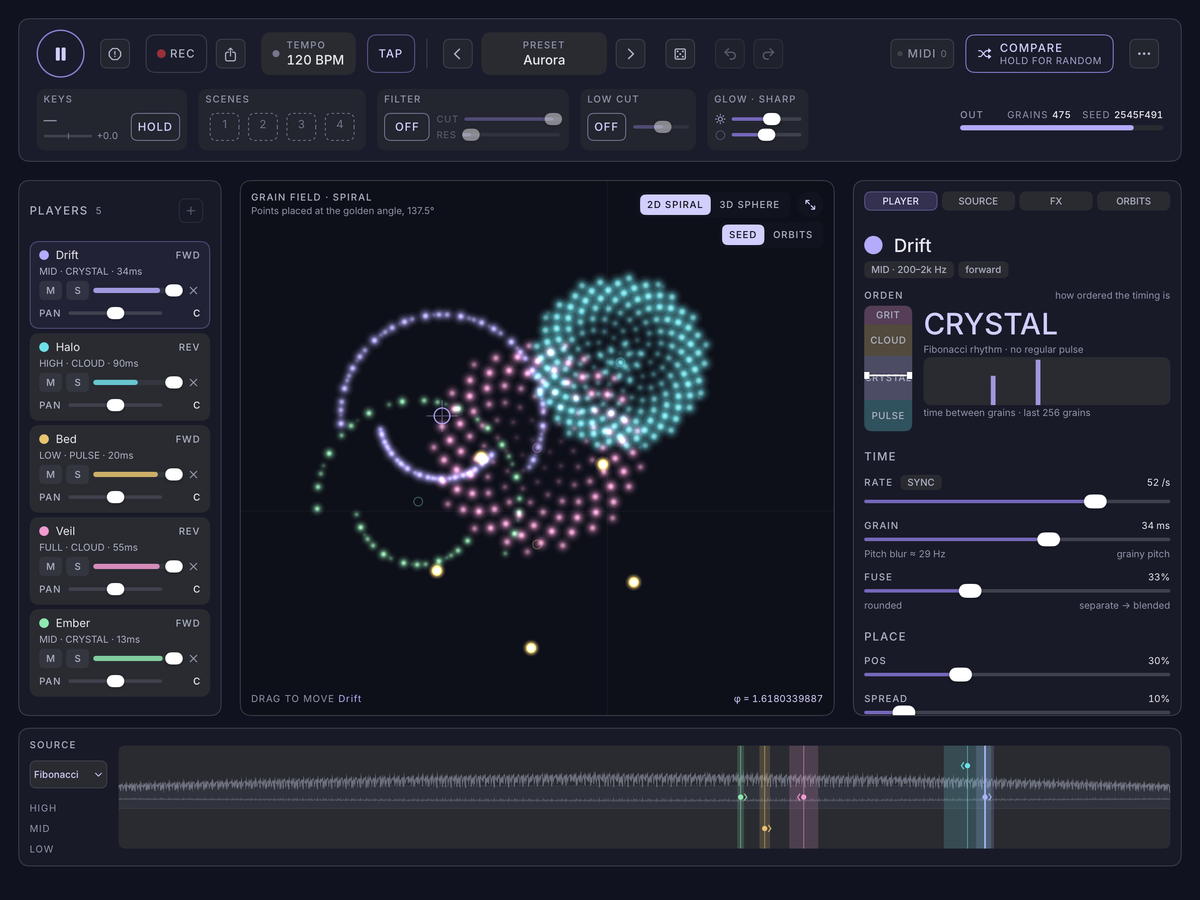Open the Fibonacci source dropdown
This screenshot has width=1200, height=900.
(x=68, y=775)
